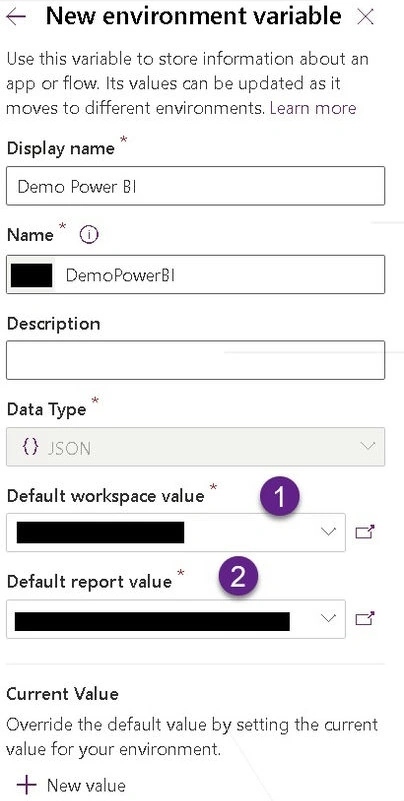Open workspace in new window icon
The width and height of the screenshot is (404, 801).
365,532
